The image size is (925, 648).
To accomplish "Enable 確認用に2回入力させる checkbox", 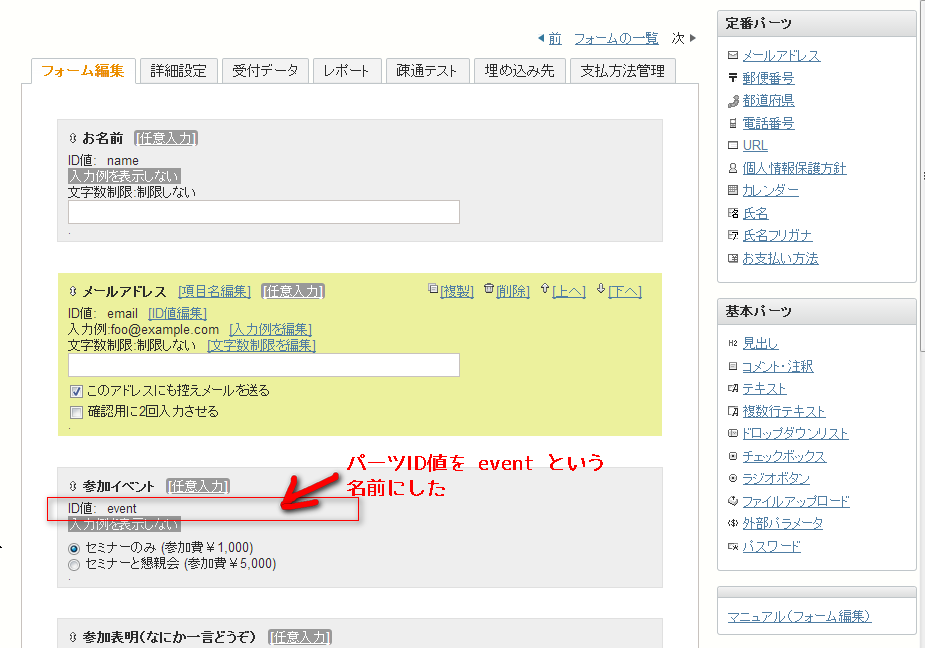I will [76, 412].
